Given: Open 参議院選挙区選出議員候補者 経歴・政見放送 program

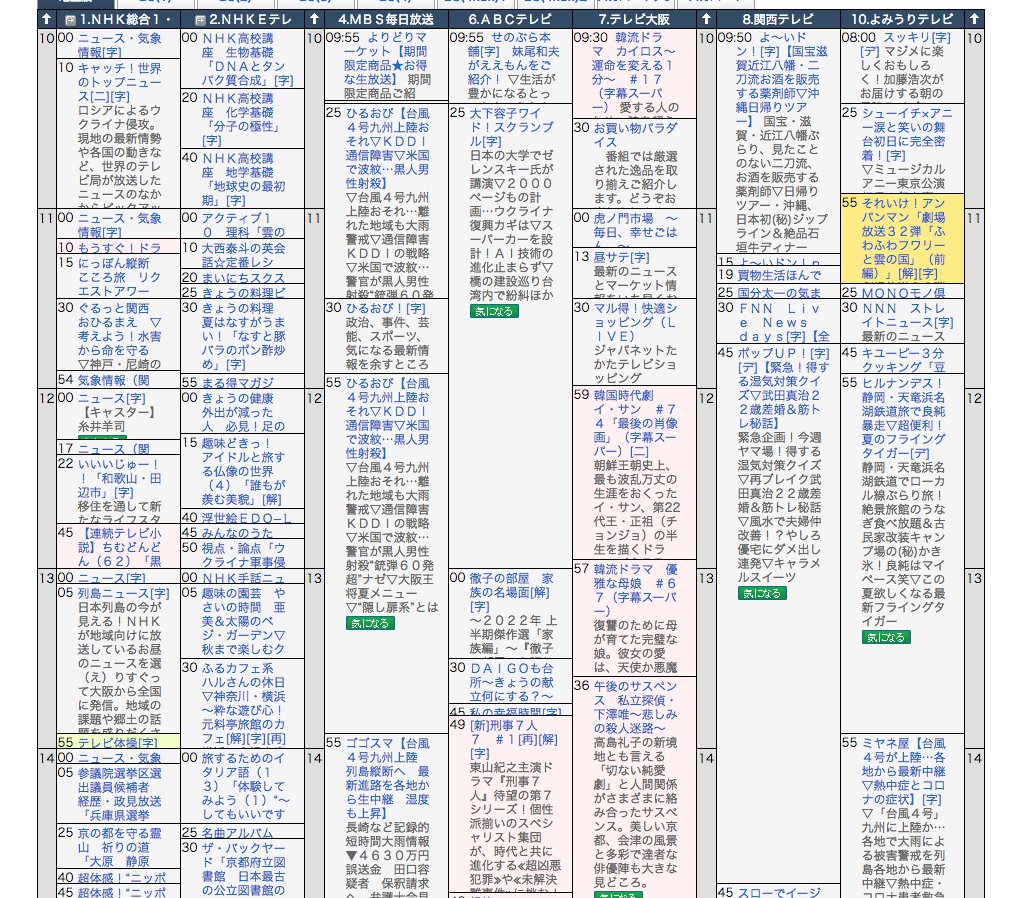Looking at the screenshot, I should pos(119,794).
